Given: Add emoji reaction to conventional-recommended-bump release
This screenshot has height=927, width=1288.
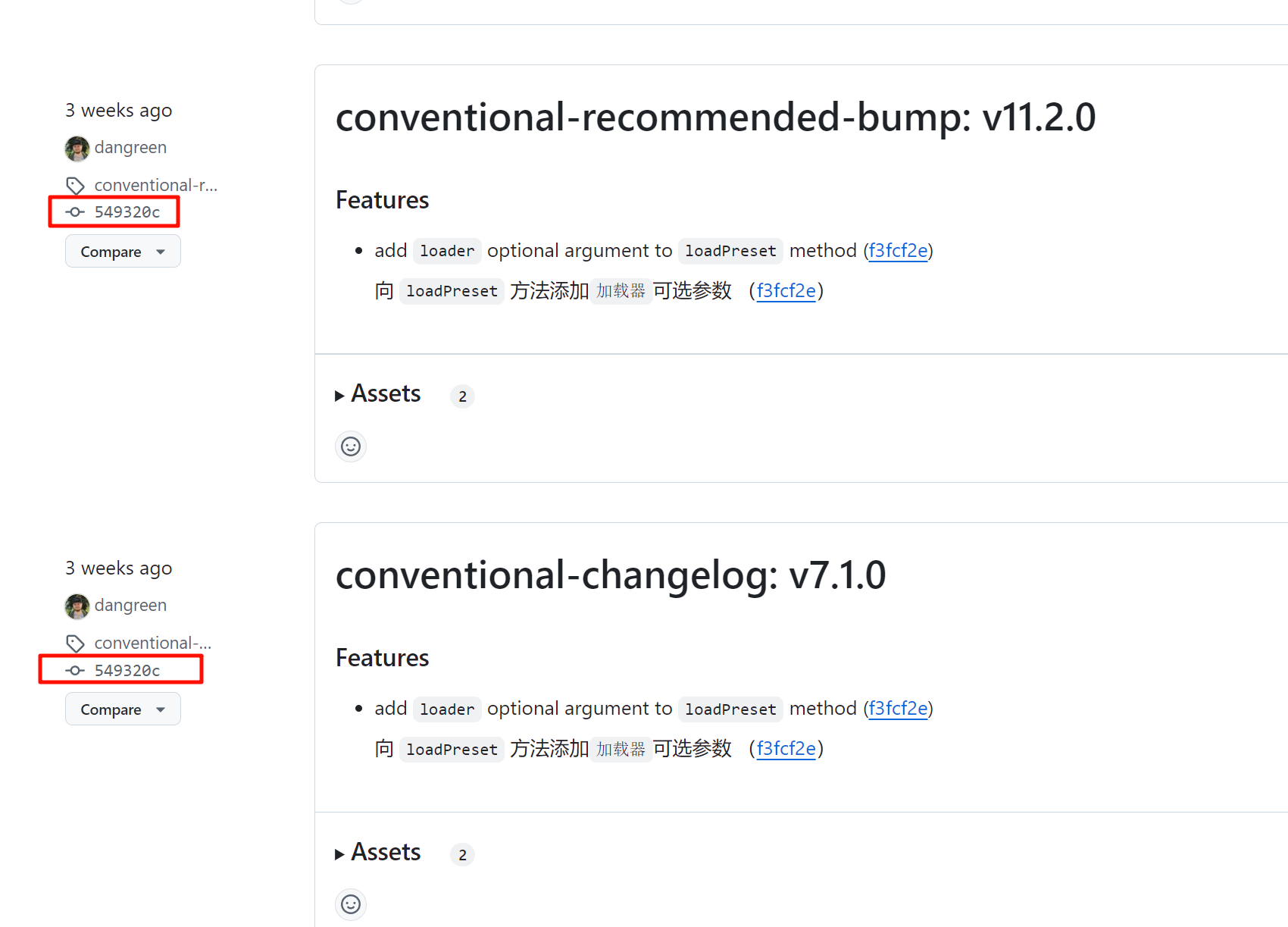Looking at the screenshot, I should [351, 446].
